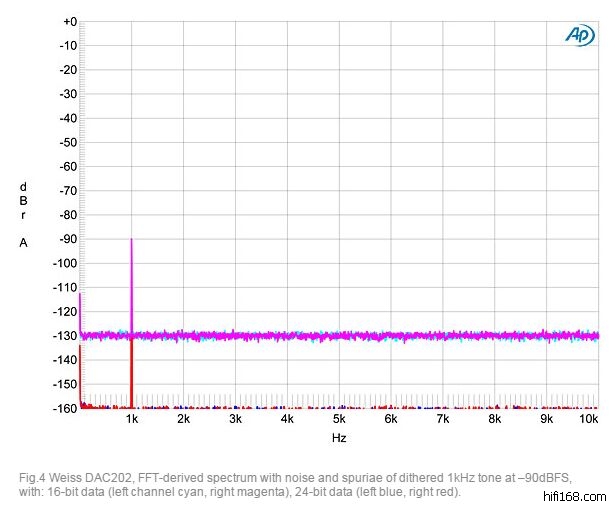Image resolution: width=615 pixels, height=510 pixels.
Task: Click the '-160' y-axis label
Action: 65,408
